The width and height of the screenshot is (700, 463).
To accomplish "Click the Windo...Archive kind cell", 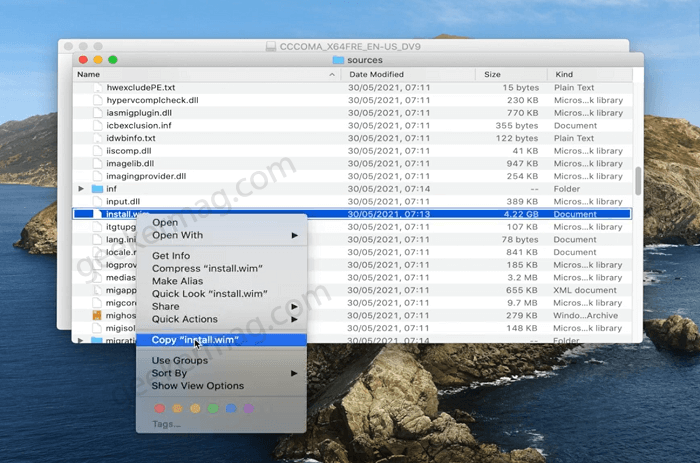I will (x=586, y=315).
